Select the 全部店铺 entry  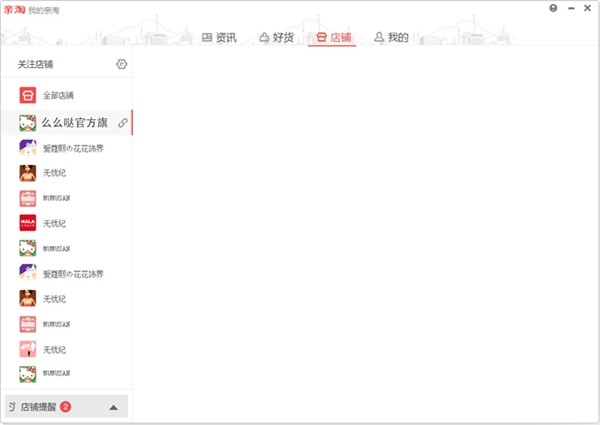tap(67, 95)
